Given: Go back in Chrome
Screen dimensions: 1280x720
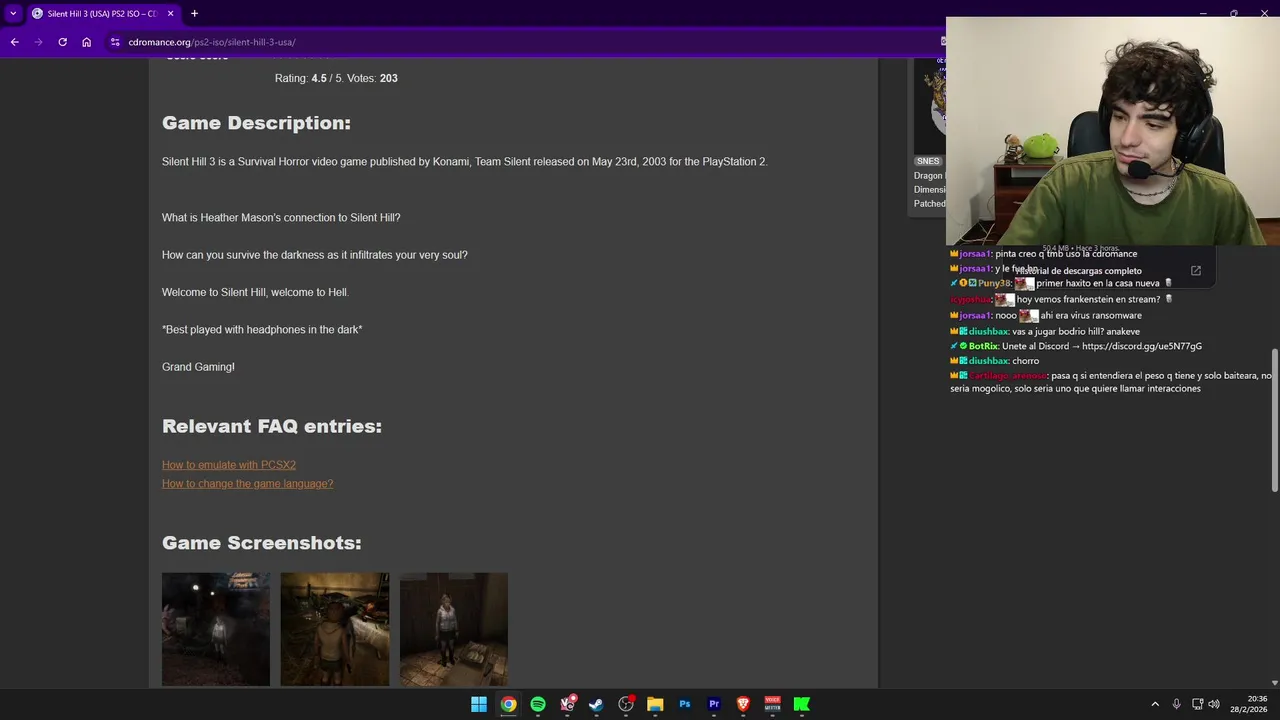Looking at the screenshot, I should coord(14,42).
